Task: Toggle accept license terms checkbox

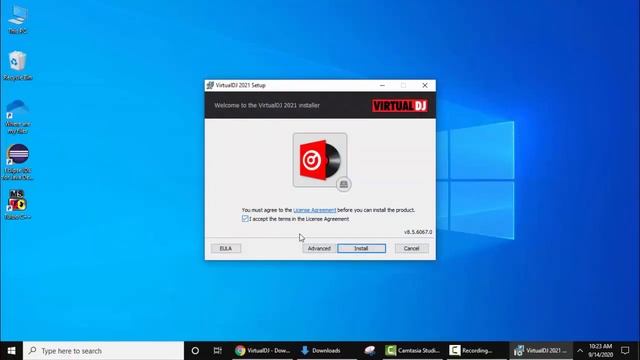Action: coord(245,219)
